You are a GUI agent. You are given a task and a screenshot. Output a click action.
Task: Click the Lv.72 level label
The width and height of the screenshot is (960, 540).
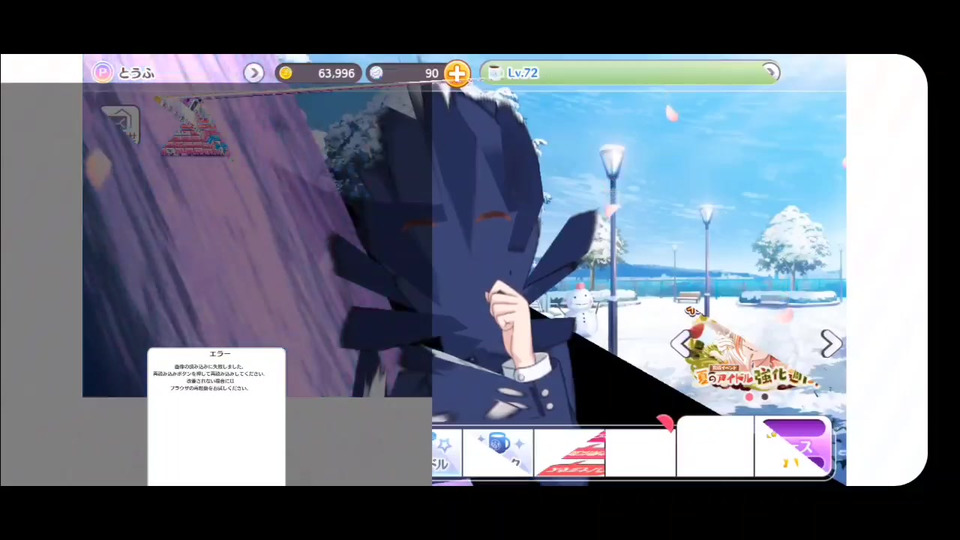523,73
